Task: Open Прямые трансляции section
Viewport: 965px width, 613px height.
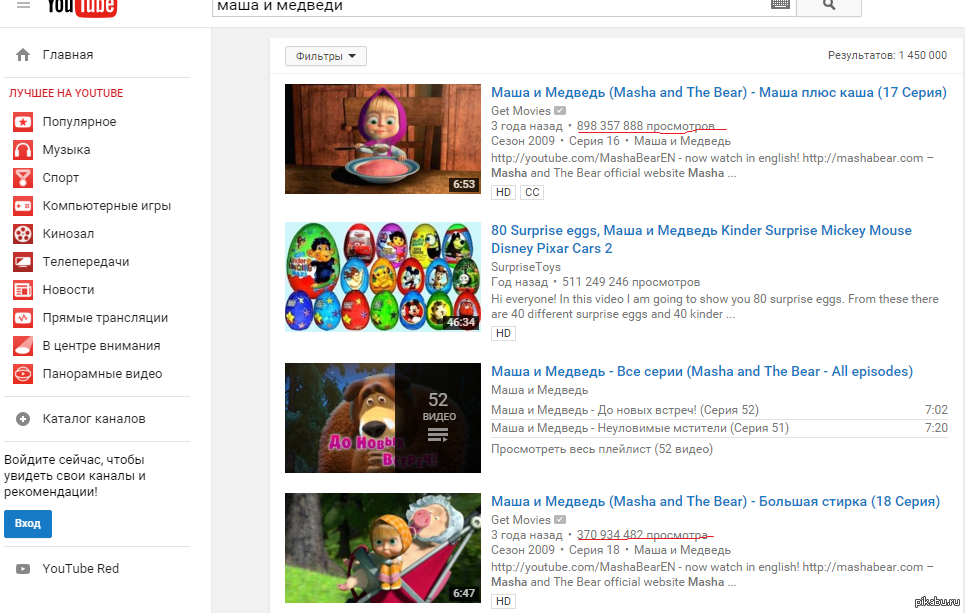Action: [x=105, y=318]
